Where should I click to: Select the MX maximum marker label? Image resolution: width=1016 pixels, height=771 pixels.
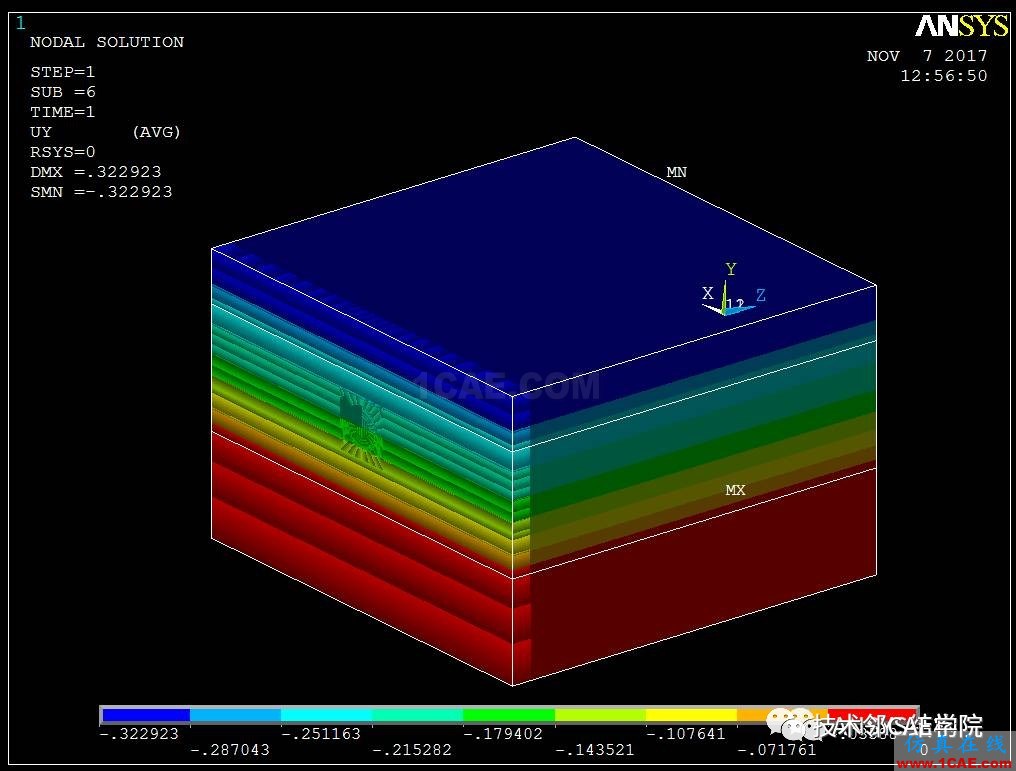735,490
